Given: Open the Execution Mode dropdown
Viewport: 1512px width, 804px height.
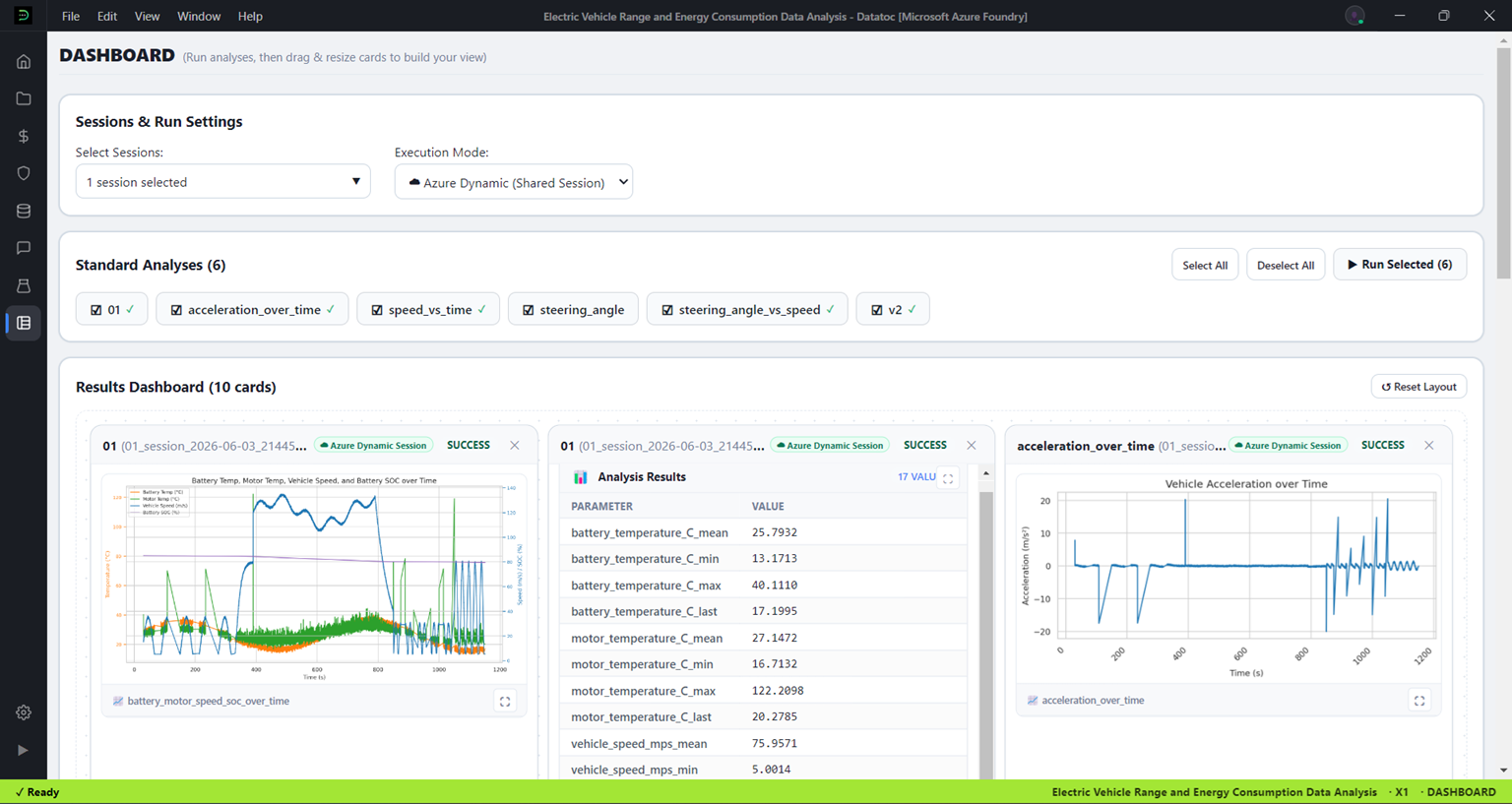Looking at the screenshot, I should [514, 182].
